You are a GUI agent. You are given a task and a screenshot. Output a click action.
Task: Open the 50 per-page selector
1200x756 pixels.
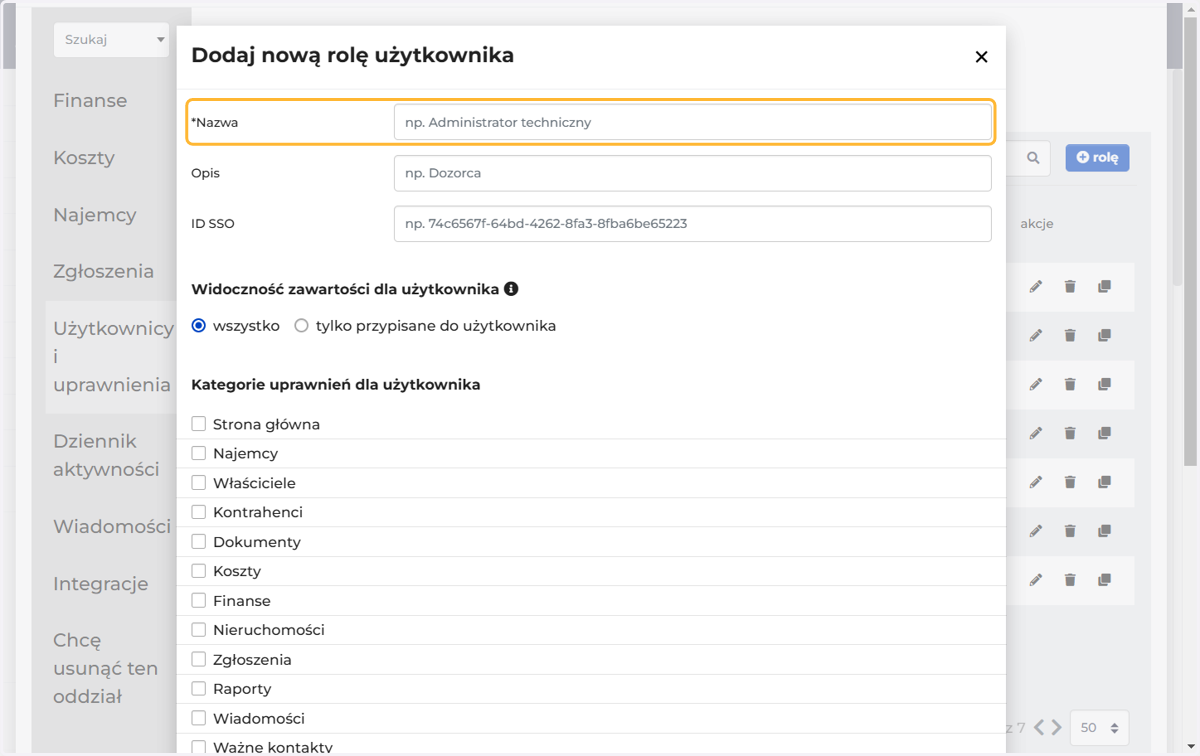1099,728
